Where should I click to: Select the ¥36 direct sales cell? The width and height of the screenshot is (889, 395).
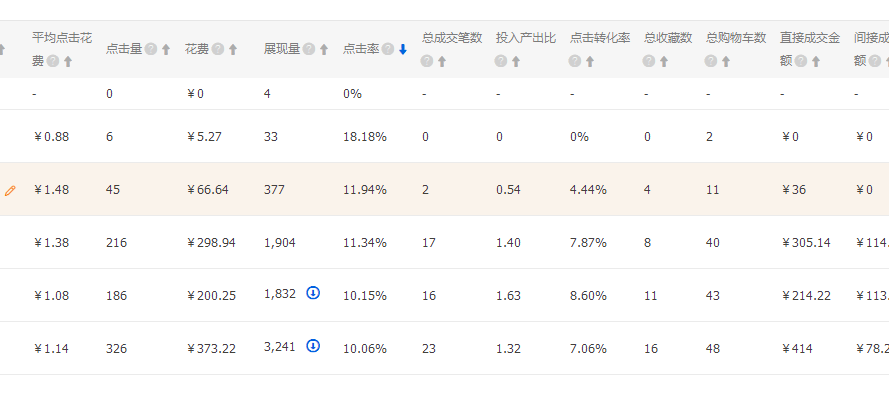coord(794,190)
